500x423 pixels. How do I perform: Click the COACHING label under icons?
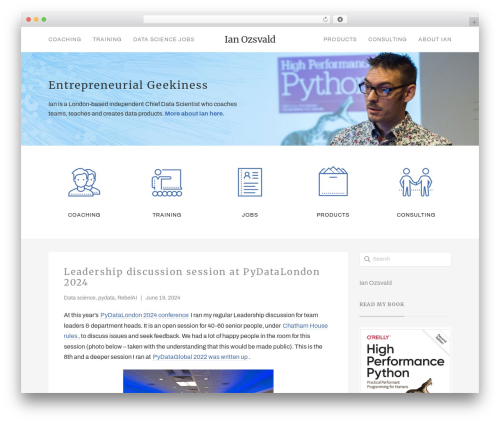point(84,215)
